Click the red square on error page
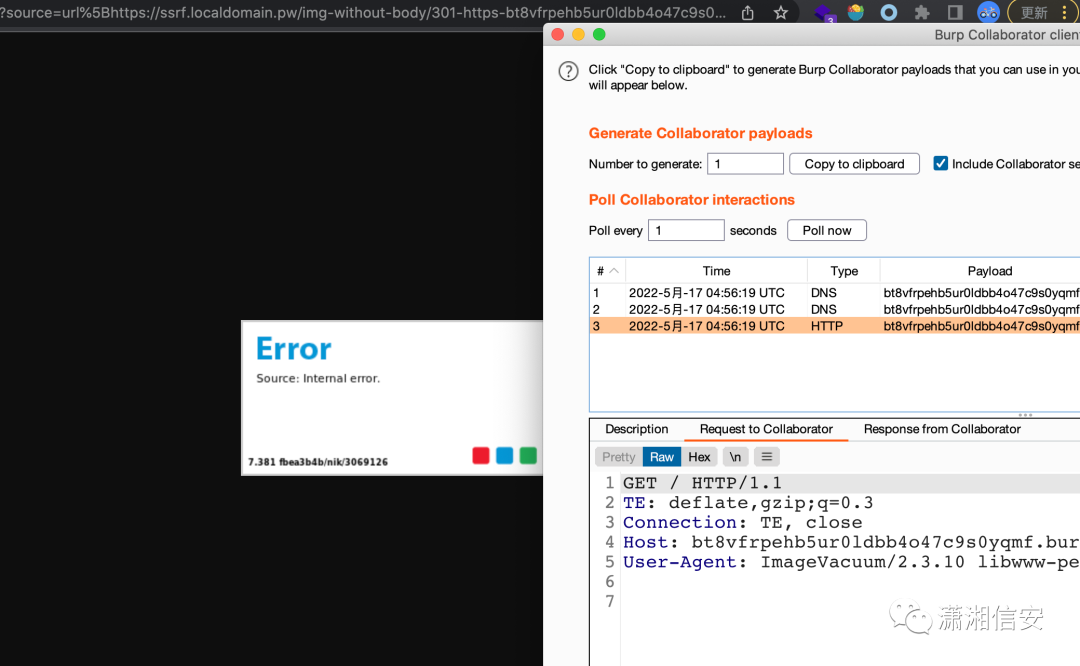The height and width of the screenshot is (666, 1080). tap(481, 455)
